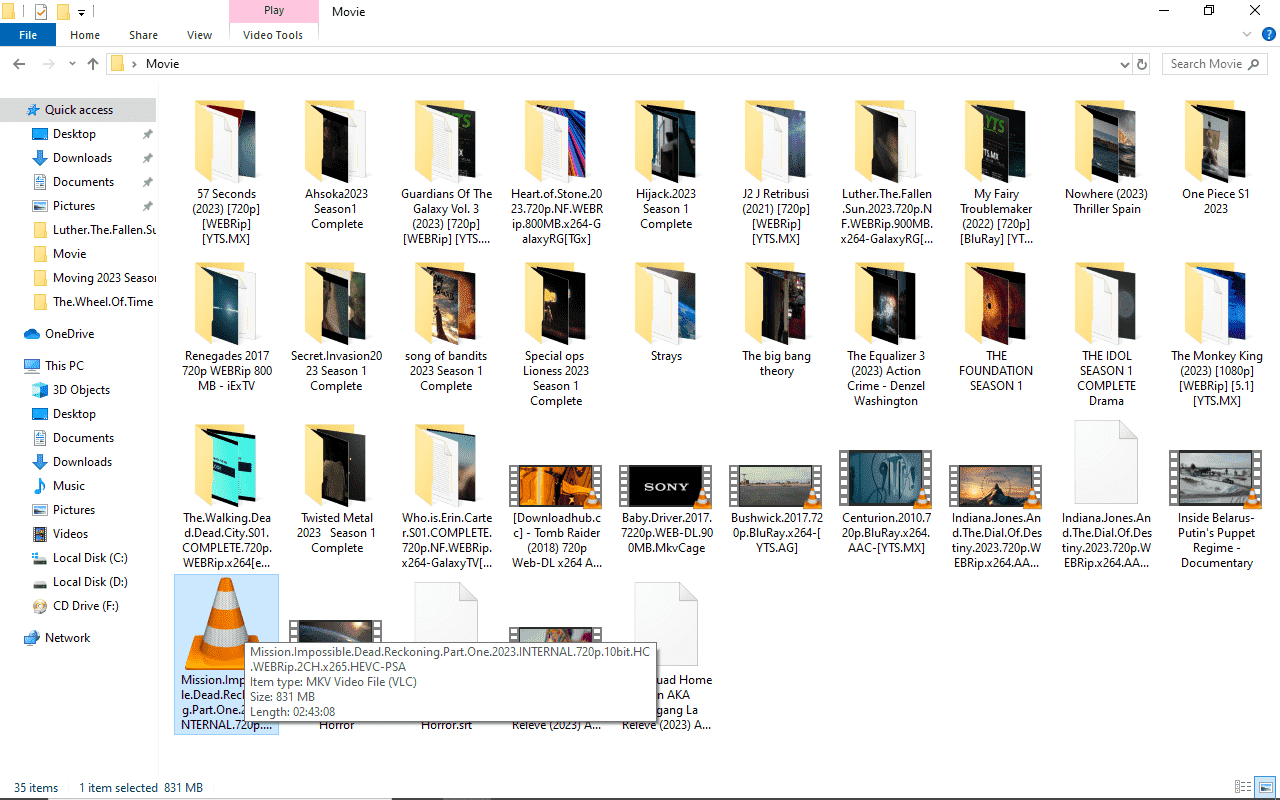Screen dimensions: 1280x800
Task: Click in the Search Movie box
Action: (x=1214, y=64)
